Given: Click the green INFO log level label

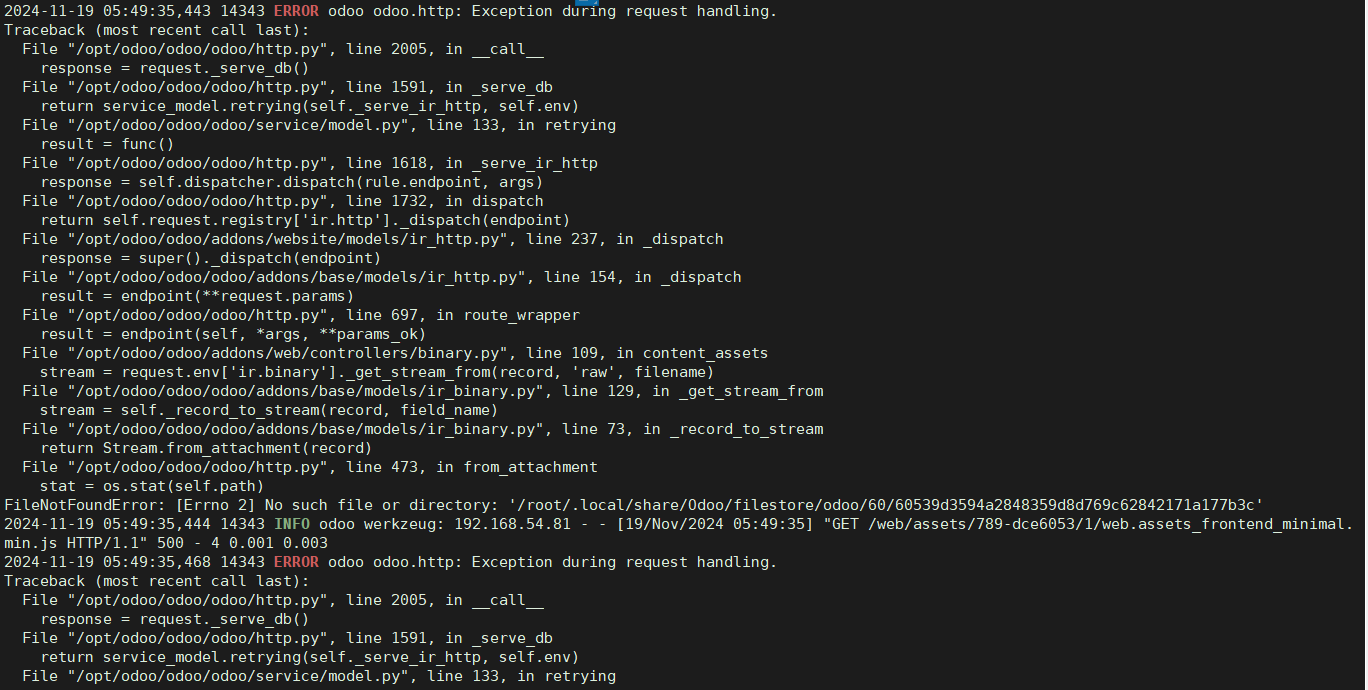Looking at the screenshot, I should 291,524.
